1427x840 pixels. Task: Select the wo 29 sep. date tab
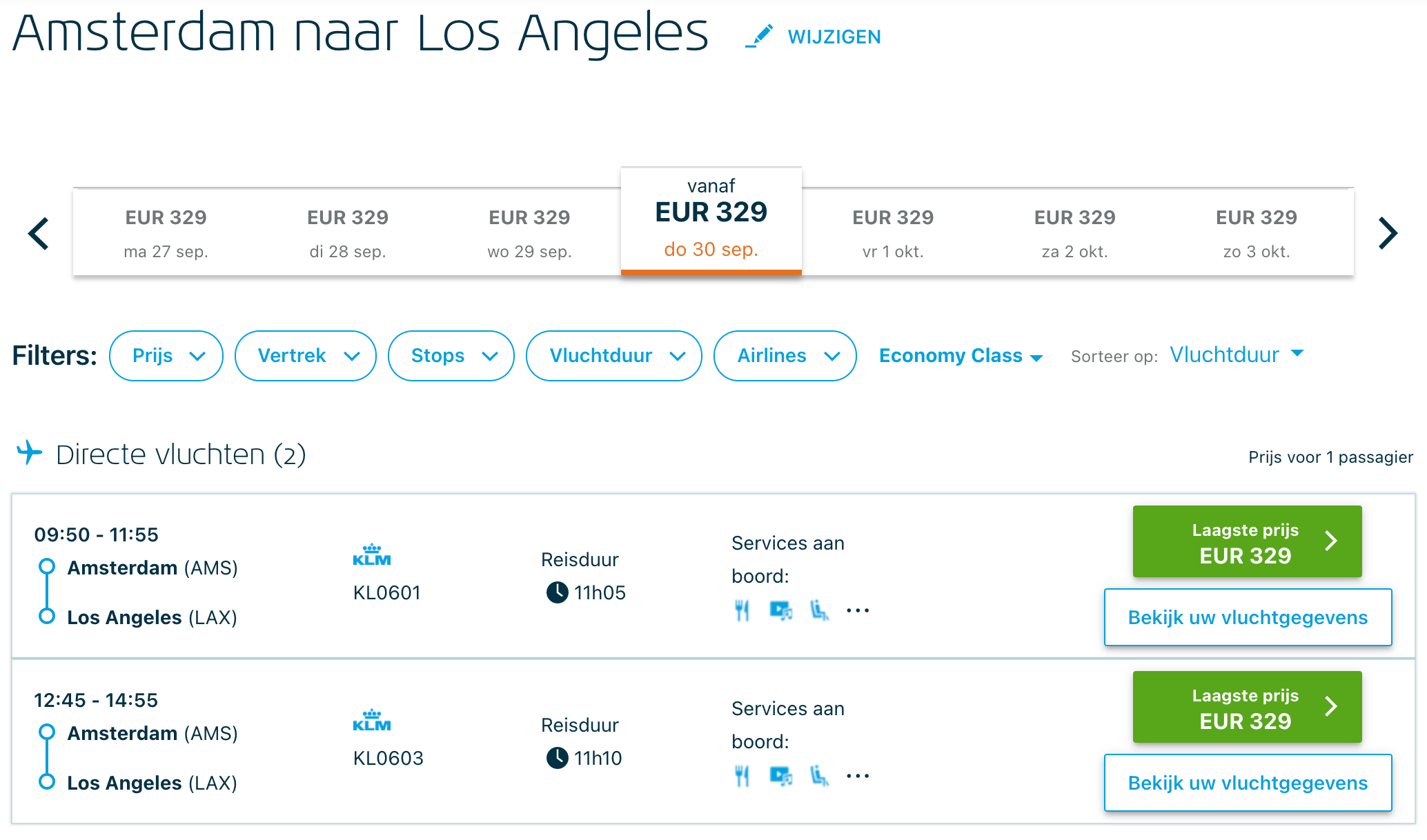point(529,233)
